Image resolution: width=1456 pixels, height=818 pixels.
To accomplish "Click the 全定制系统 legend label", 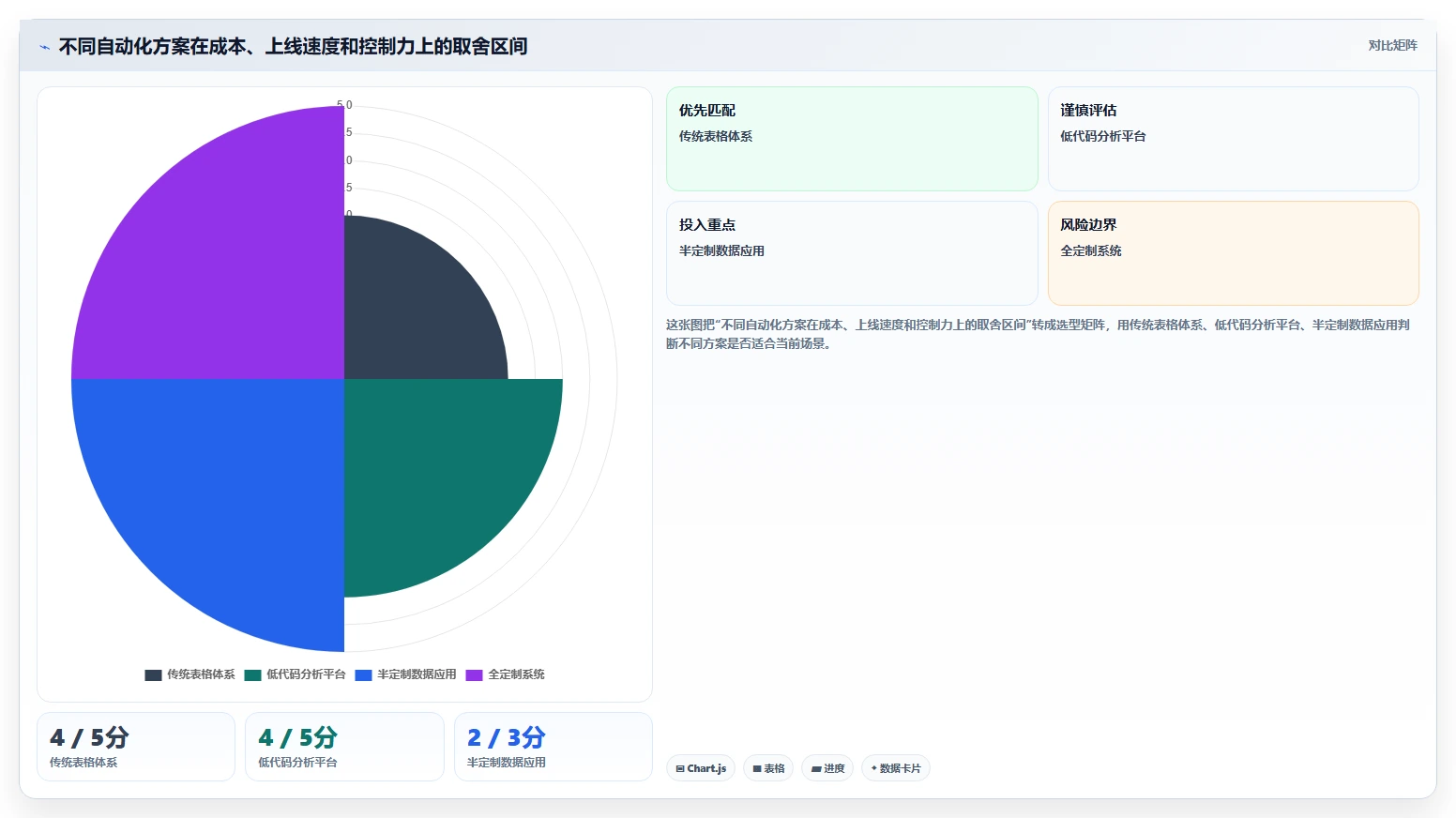I will 516,674.
